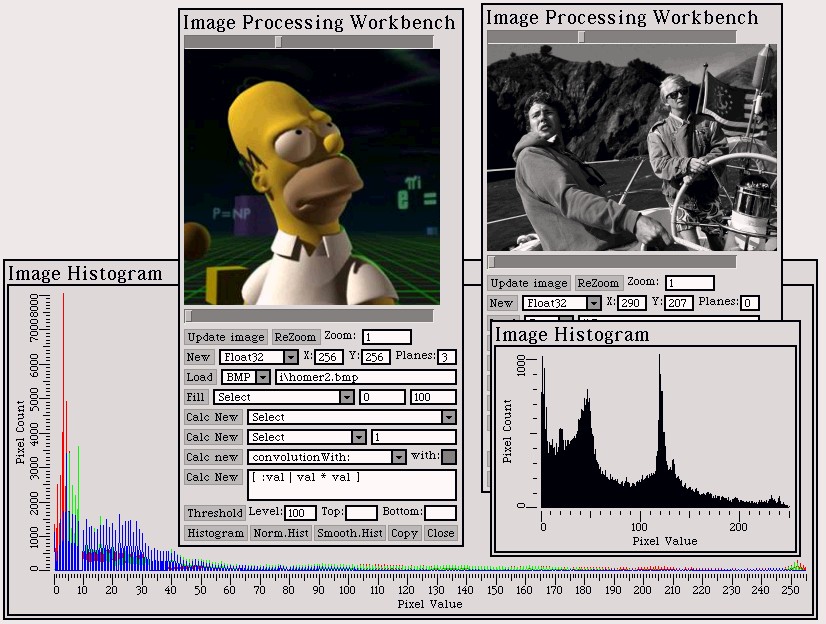This screenshot has width=826, height=624.
Task: Click the Top threshold field
Action: tap(361, 513)
